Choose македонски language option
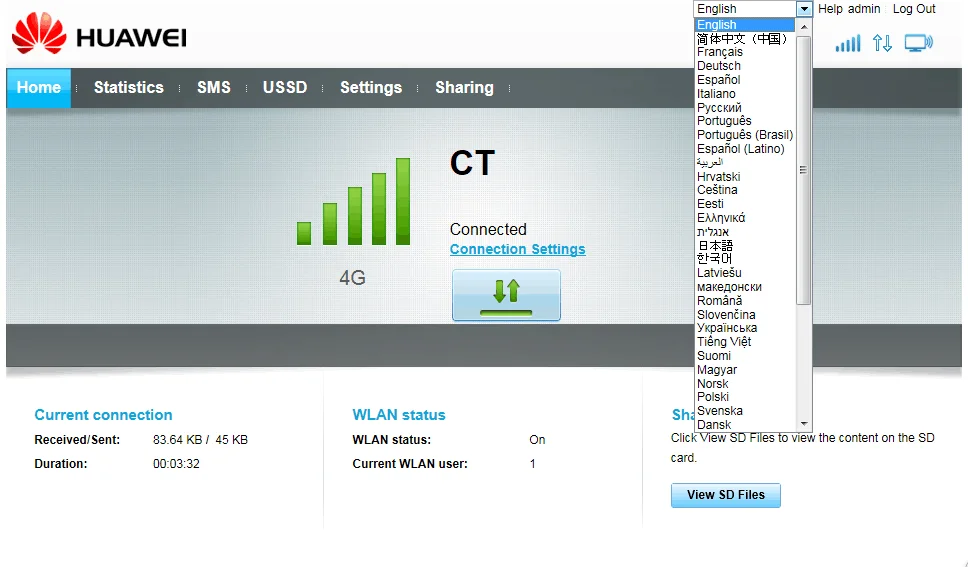The height and width of the screenshot is (567, 968). click(x=745, y=287)
